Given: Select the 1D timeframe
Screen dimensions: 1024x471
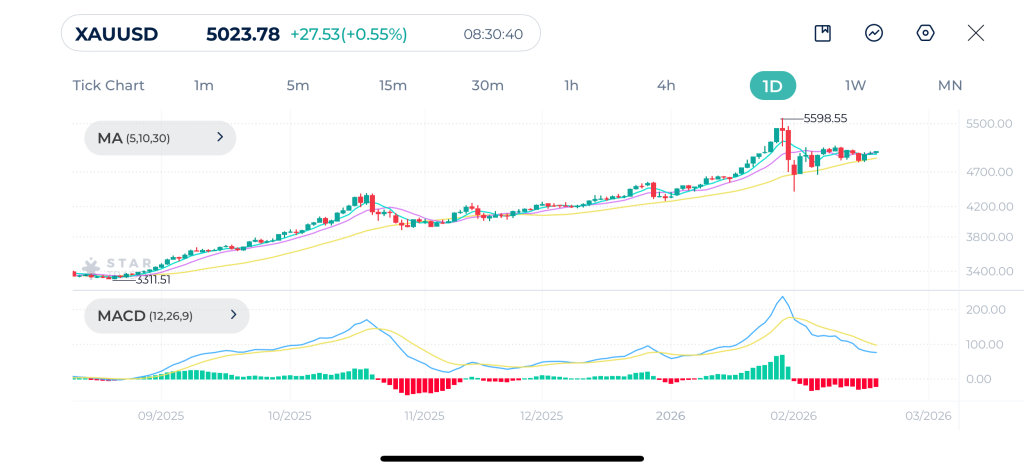Looking at the screenshot, I should point(773,86).
